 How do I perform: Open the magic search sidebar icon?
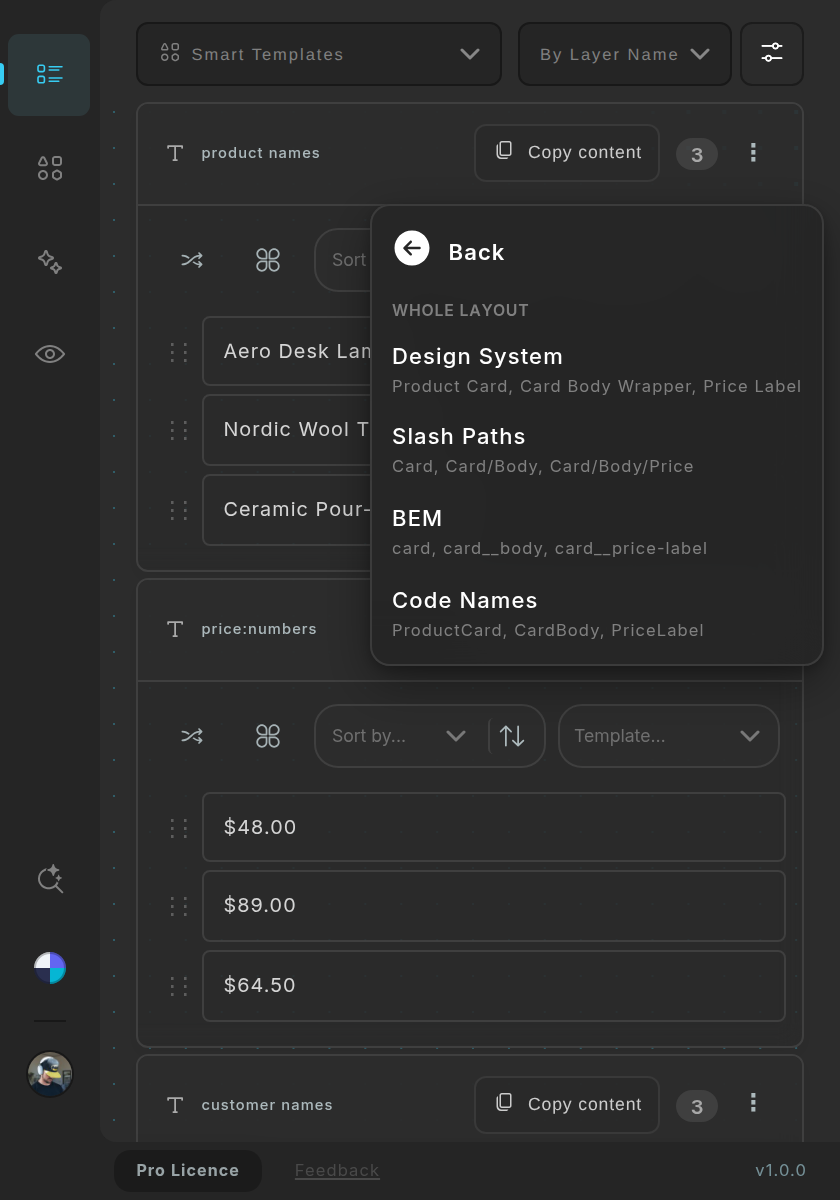tap(50, 879)
